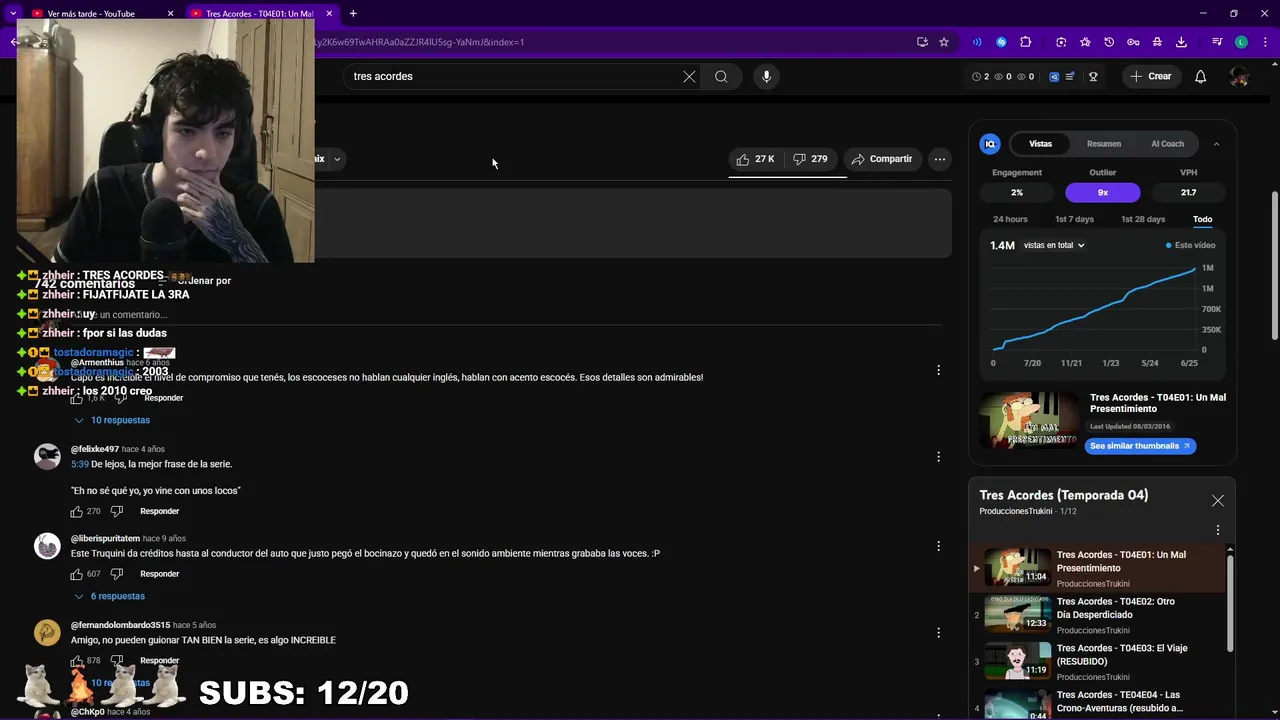Reply to the liberispuritatem comment
The width and height of the screenshot is (1280, 720).
160,574
